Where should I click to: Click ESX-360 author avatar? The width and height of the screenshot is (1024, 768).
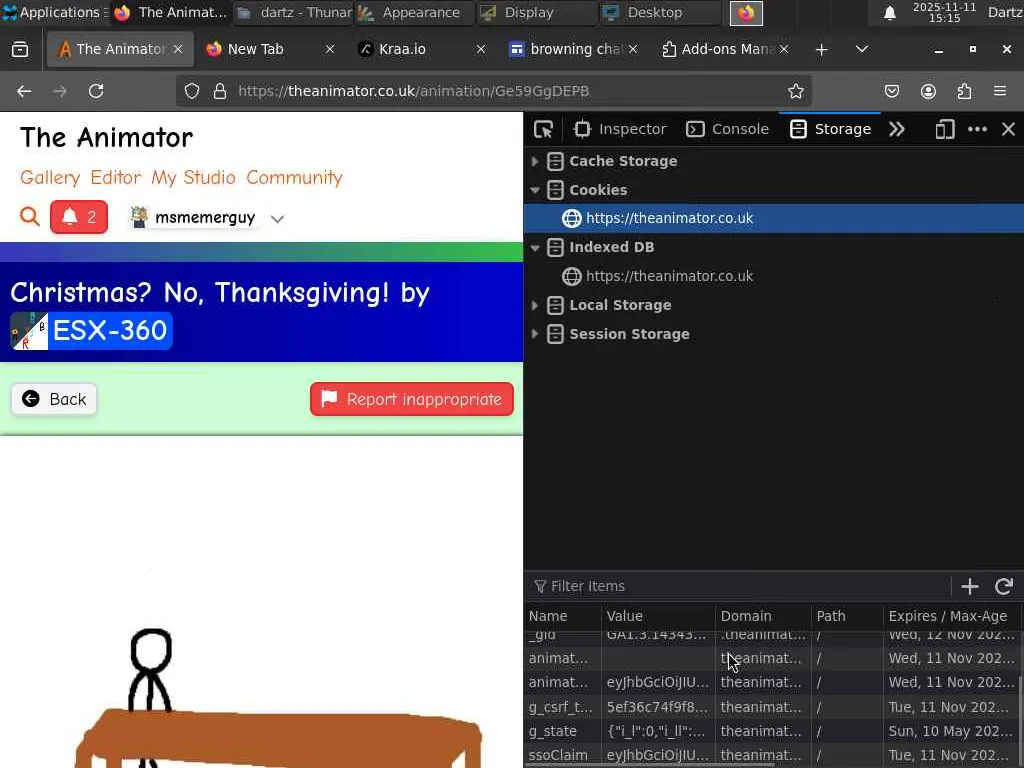[x=29, y=330]
